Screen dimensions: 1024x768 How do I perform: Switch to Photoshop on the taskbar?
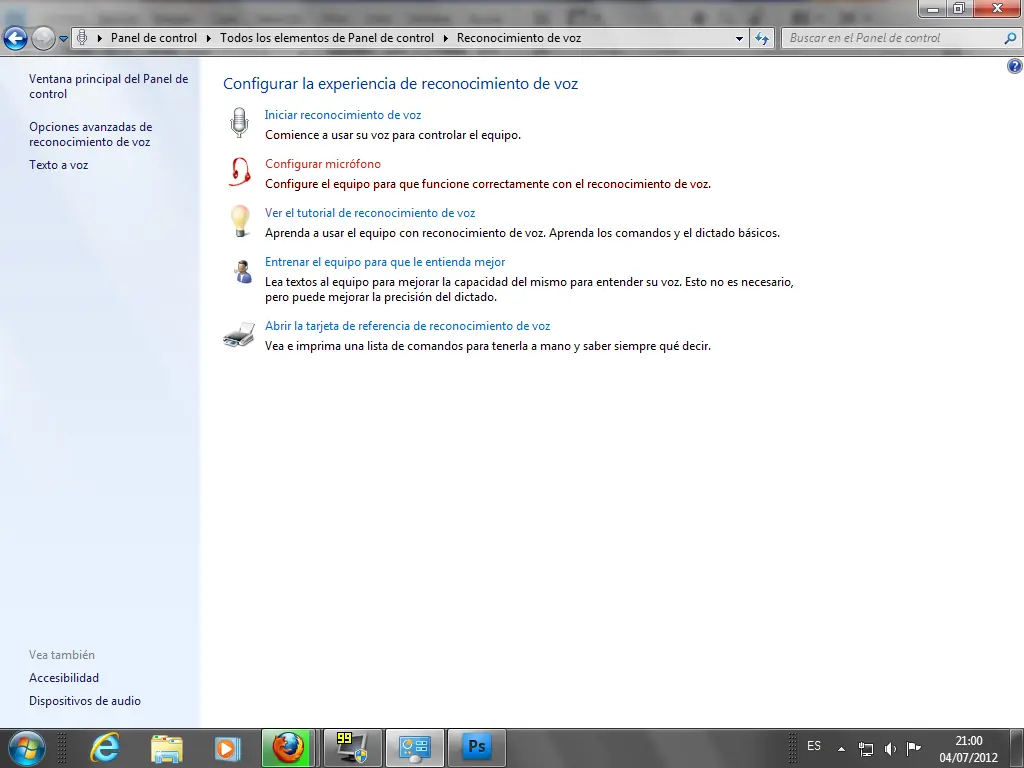point(476,748)
